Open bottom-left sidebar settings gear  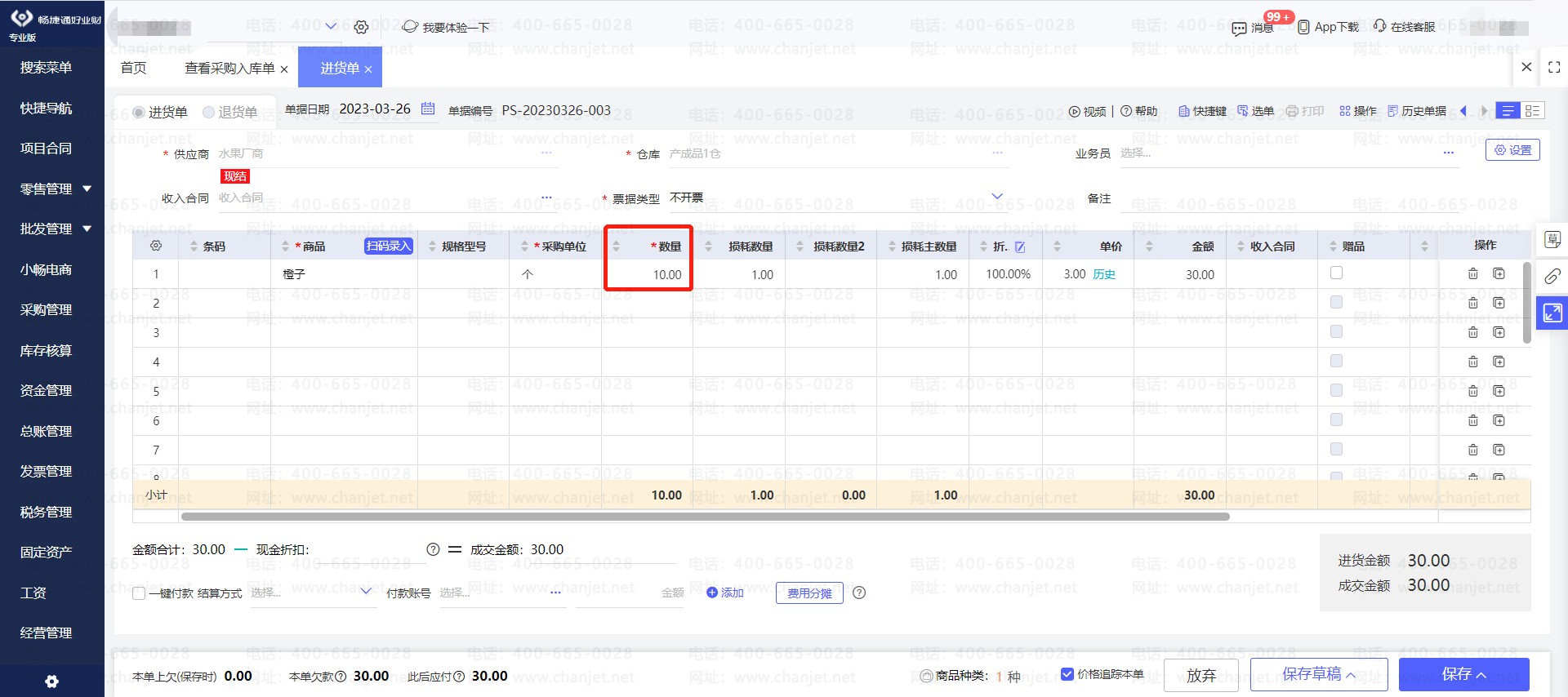click(x=51, y=681)
